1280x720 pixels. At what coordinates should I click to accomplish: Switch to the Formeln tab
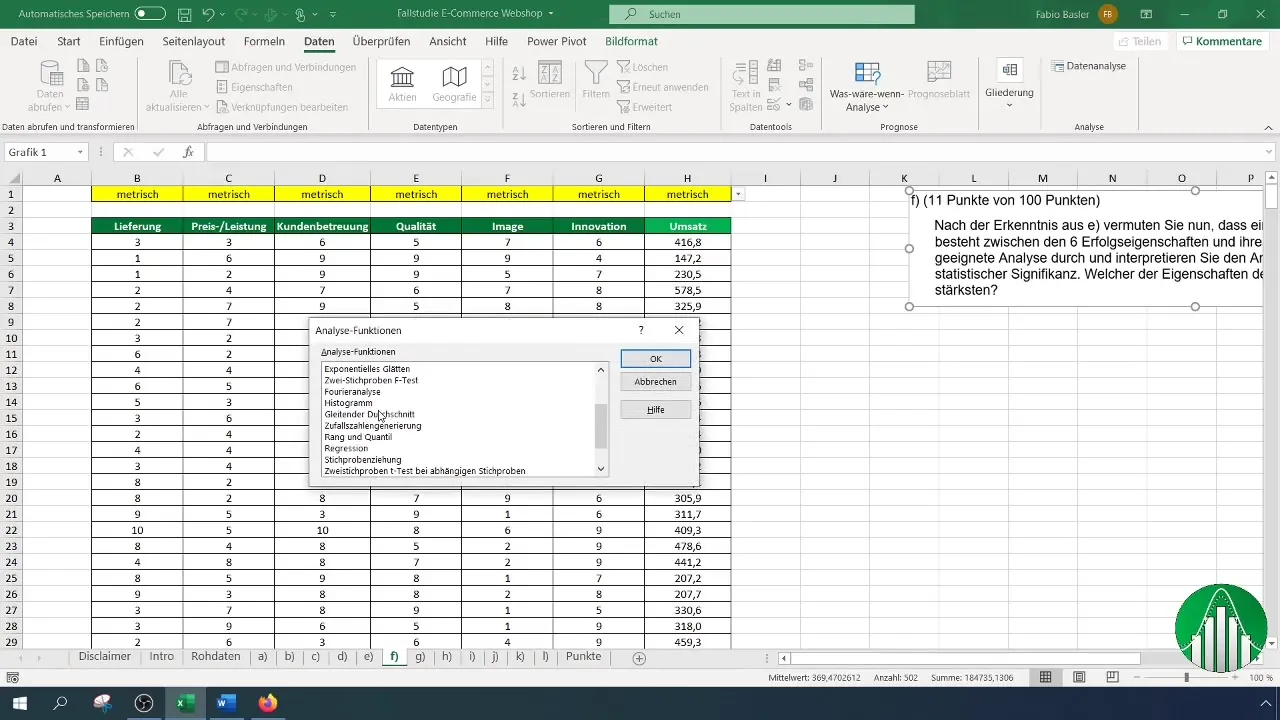[264, 41]
